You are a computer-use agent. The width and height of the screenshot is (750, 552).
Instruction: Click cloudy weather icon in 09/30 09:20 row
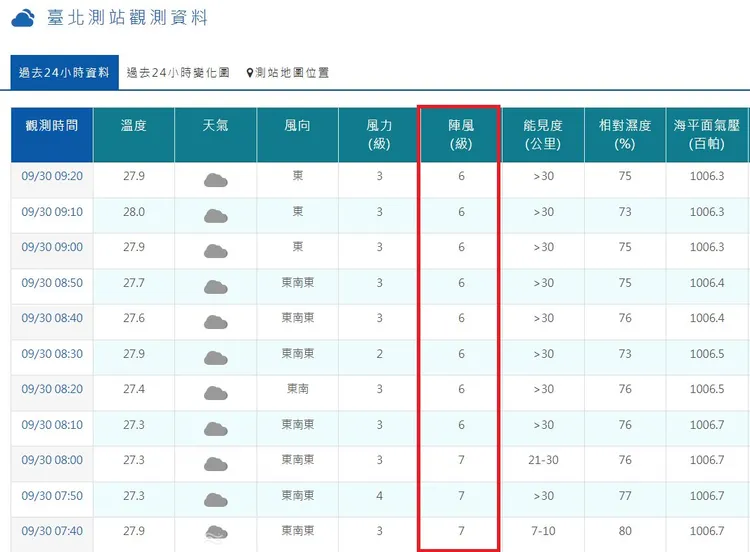(216, 180)
